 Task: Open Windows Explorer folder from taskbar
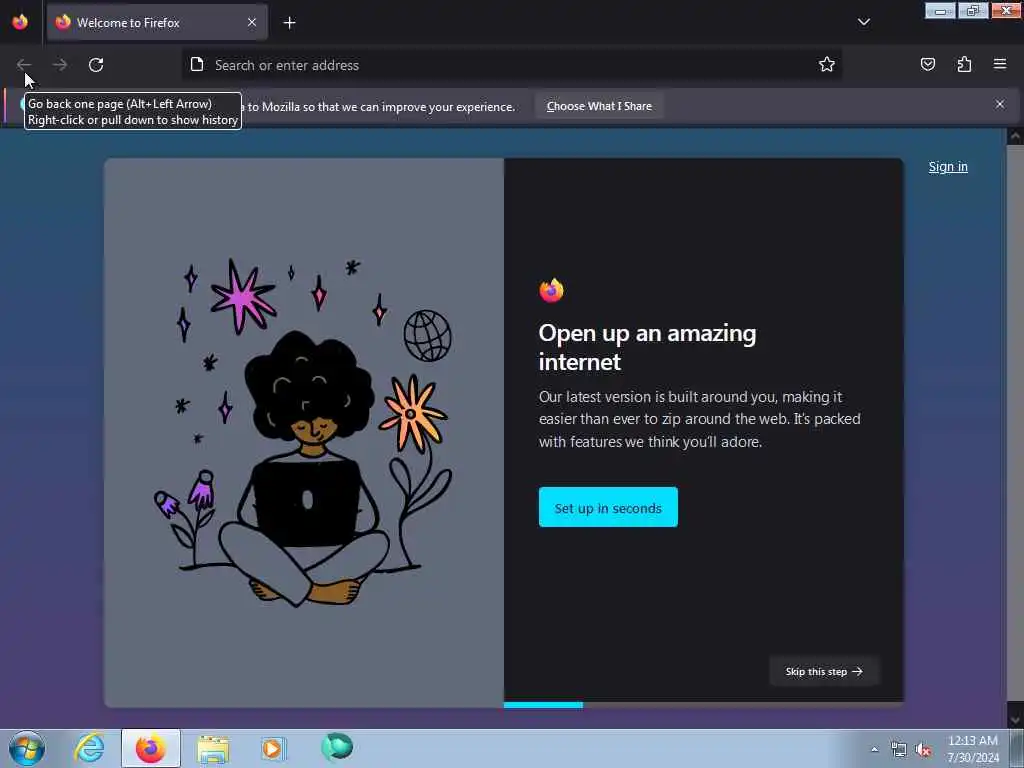click(x=213, y=748)
